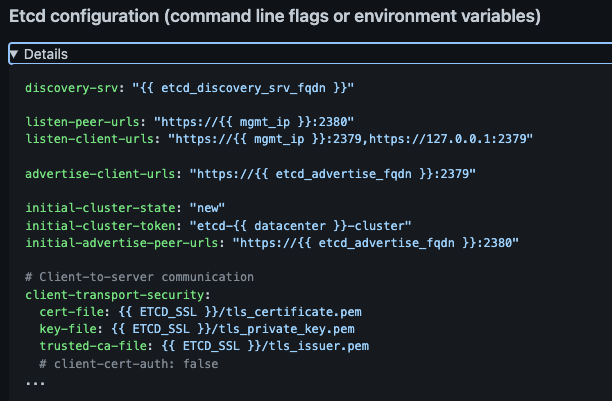This screenshot has height=401, width=612.
Task: Click the tls_certificate.pem path value
Action: (x=240, y=312)
